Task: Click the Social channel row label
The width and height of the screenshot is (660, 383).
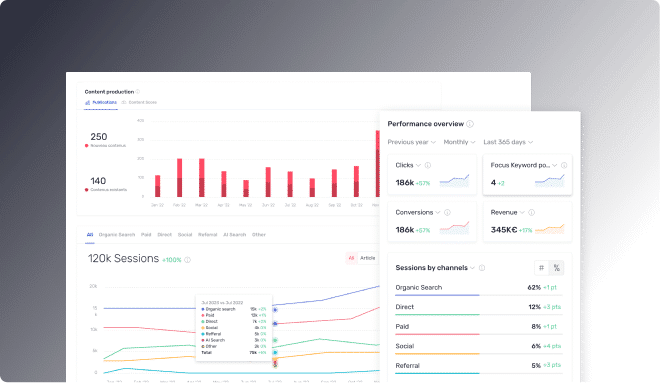Action: point(405,346)
